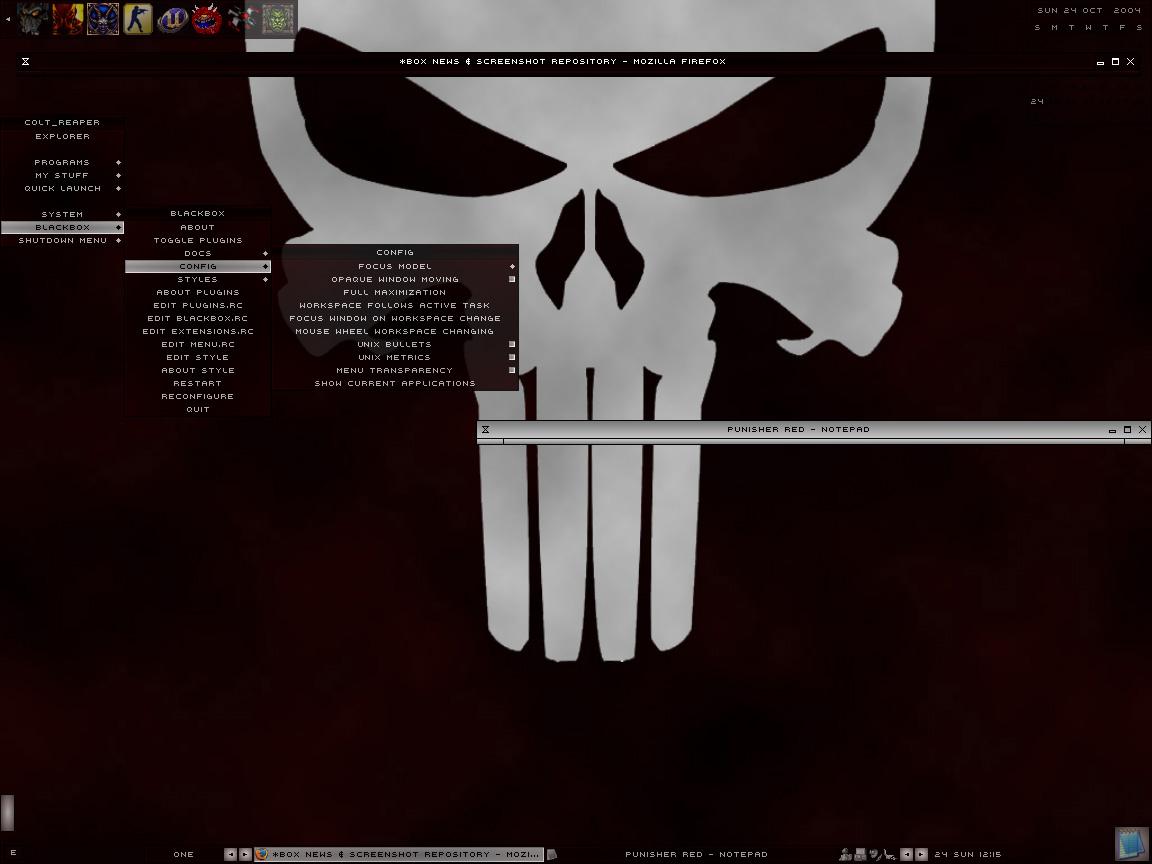Expand the Styles submenu
The height and width of the screenshot is (864, 1152).
(198, 280)
